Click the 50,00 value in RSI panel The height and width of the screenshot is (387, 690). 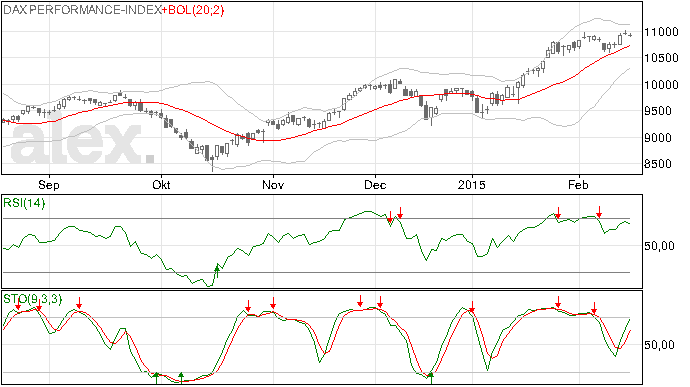coord(660,246)
